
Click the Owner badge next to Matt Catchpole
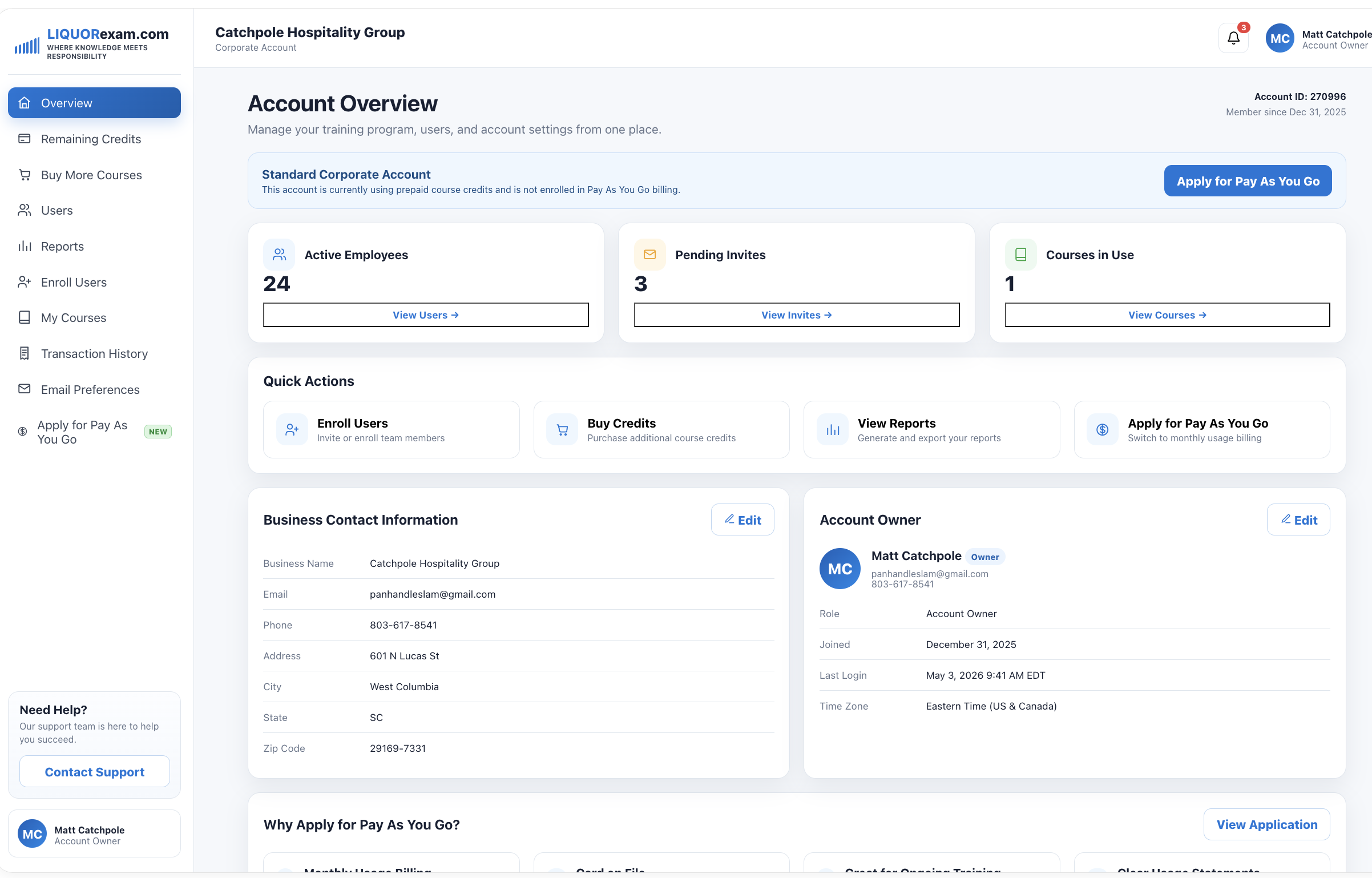985,557
